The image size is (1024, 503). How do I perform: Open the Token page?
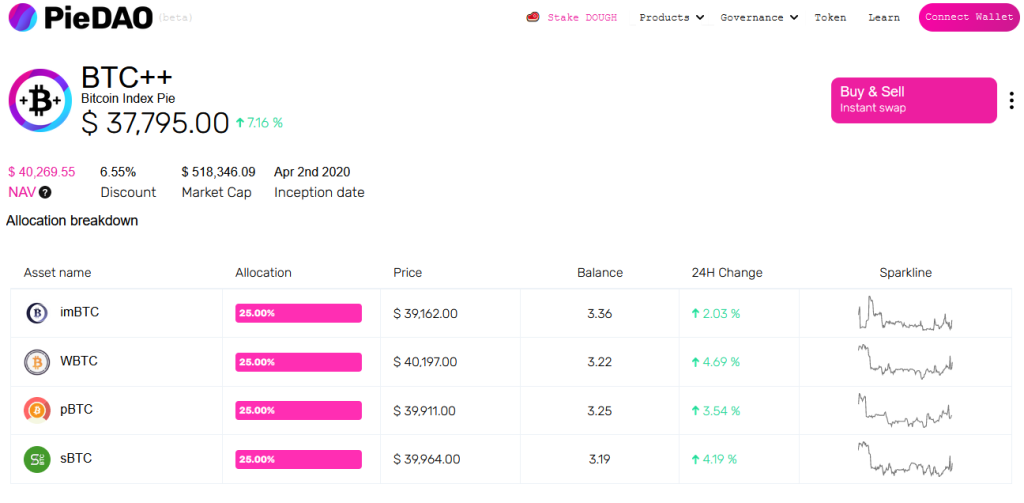pyautogui.click(x=830, y=18)
